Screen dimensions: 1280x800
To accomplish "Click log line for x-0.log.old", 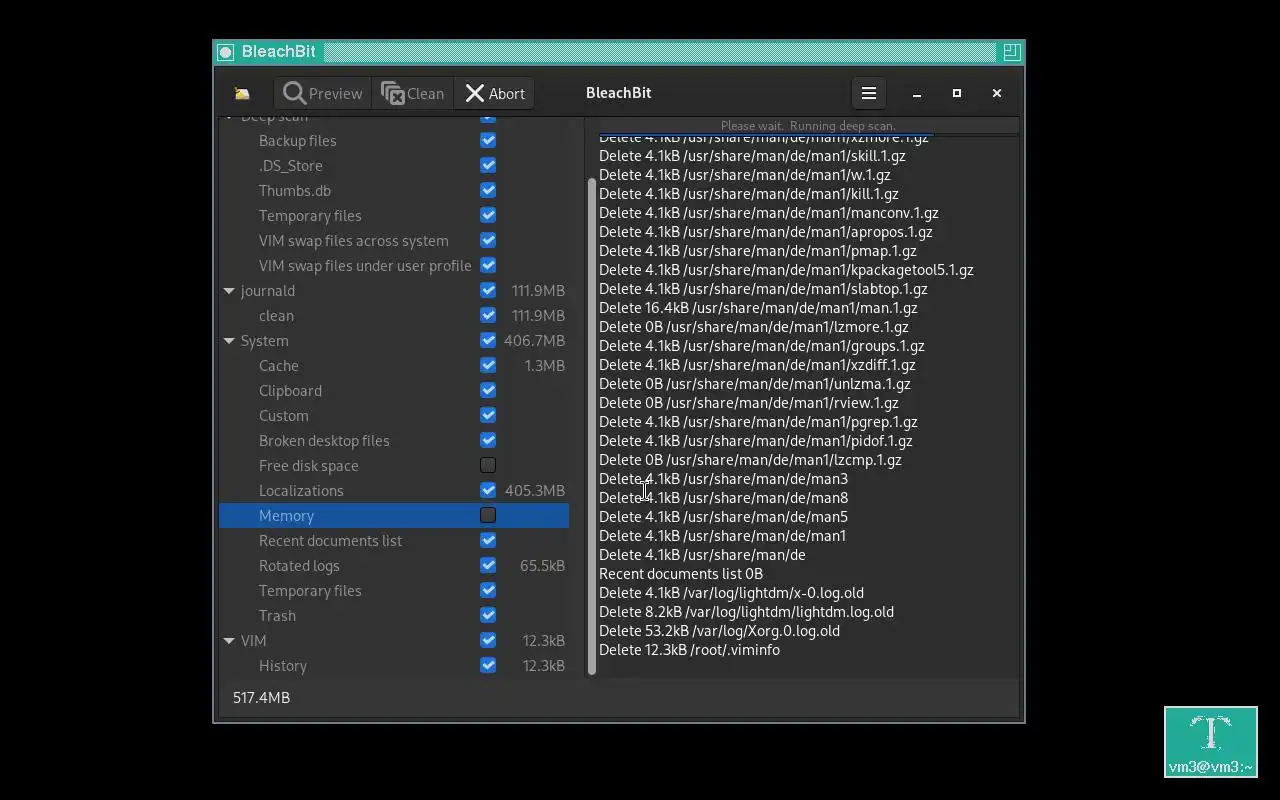I will [731, 593].
